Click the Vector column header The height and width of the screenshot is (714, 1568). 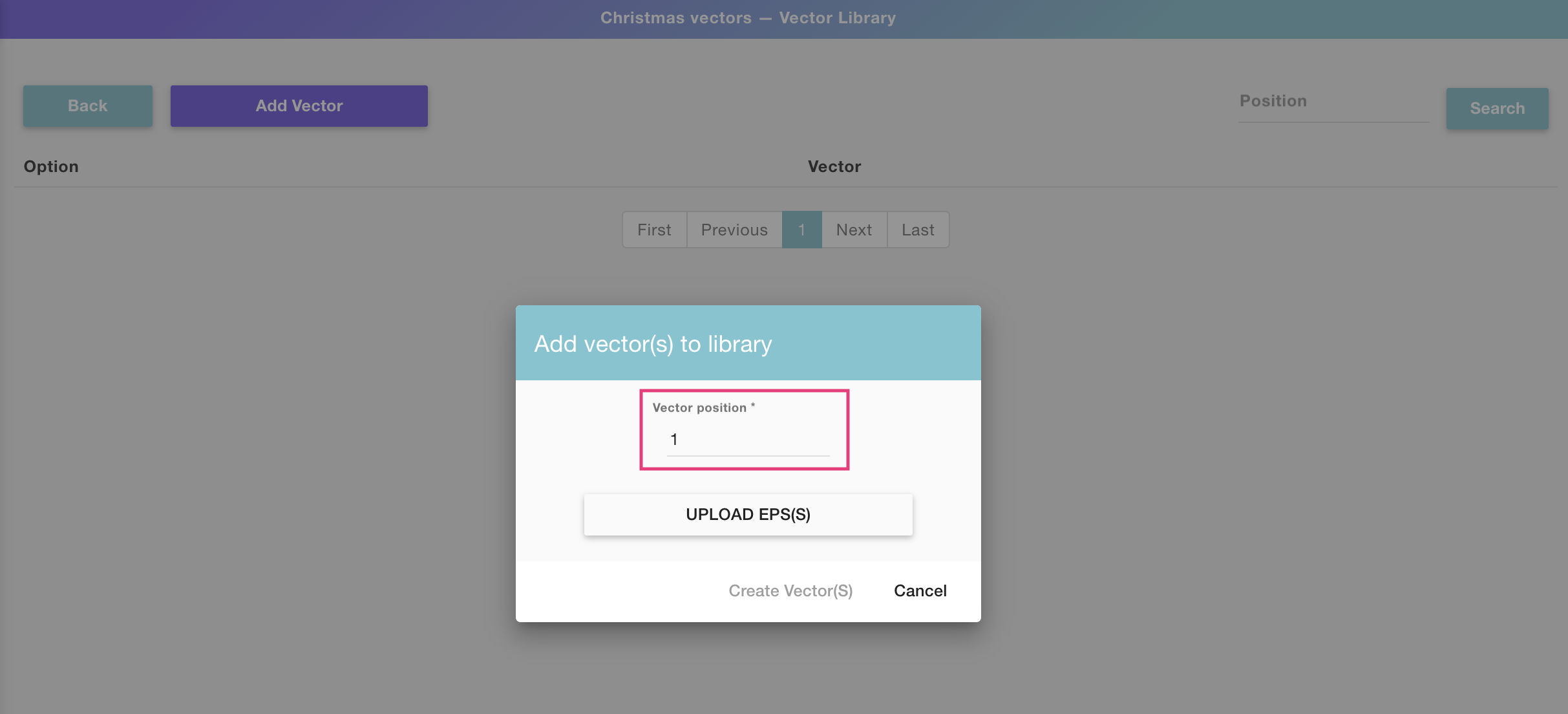834,167
